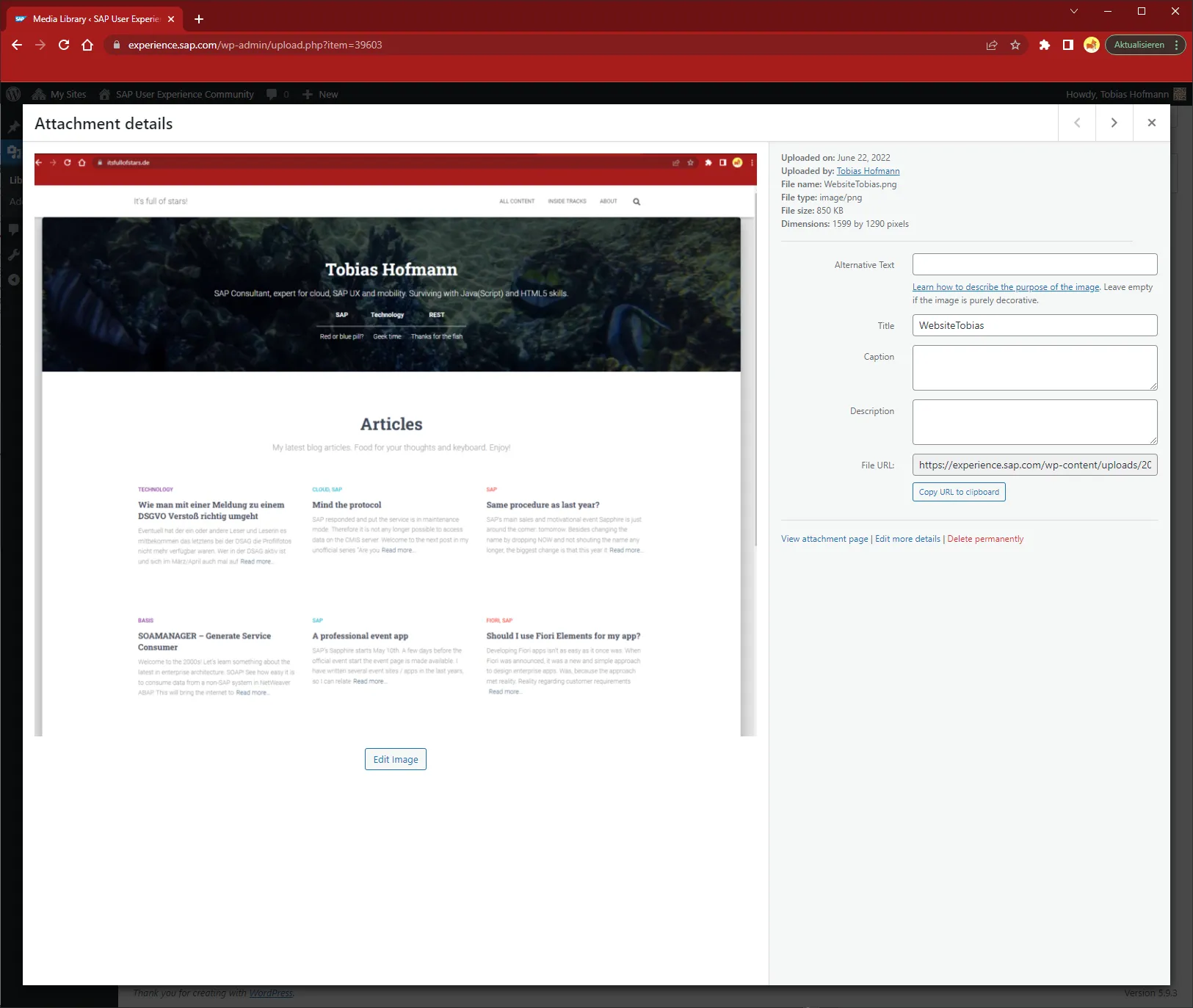Open a new browser tab
Screen dimensions: 1193x1008
pyautogui.click(x=199, y=19)
